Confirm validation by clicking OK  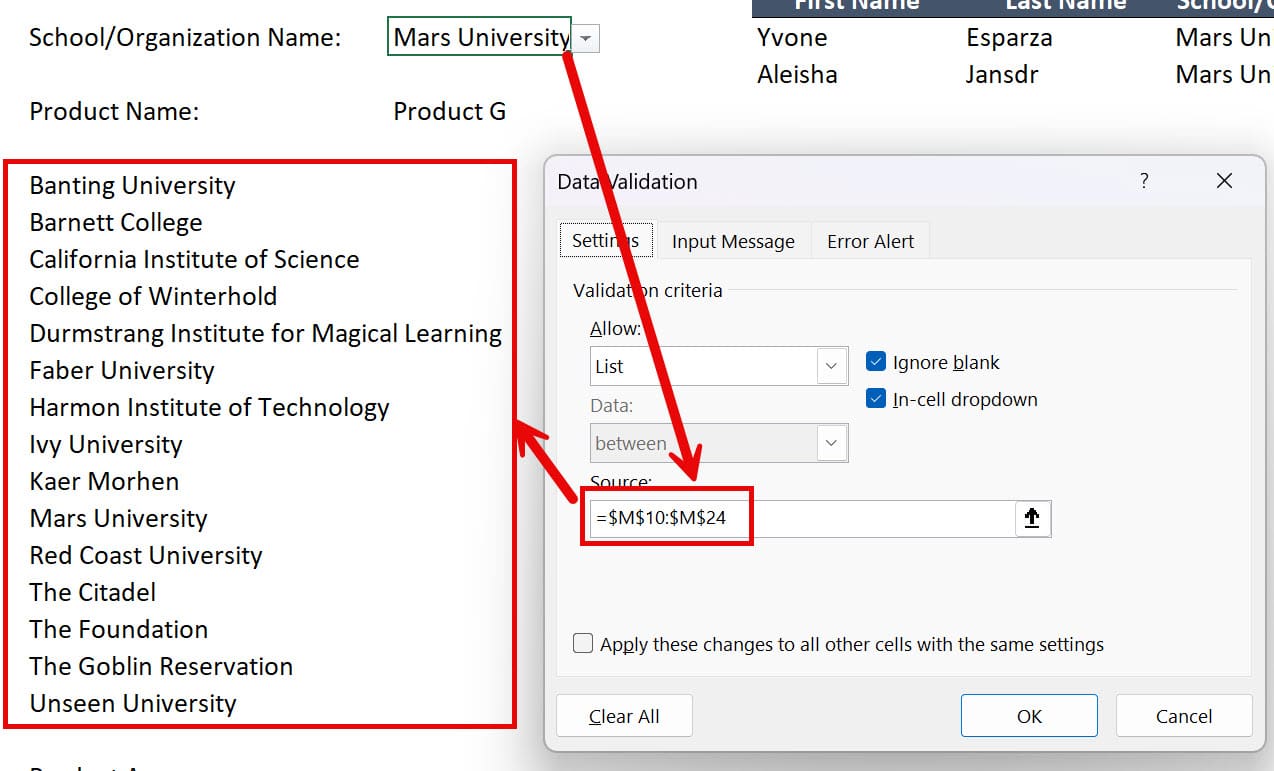tap(1028, 715)
